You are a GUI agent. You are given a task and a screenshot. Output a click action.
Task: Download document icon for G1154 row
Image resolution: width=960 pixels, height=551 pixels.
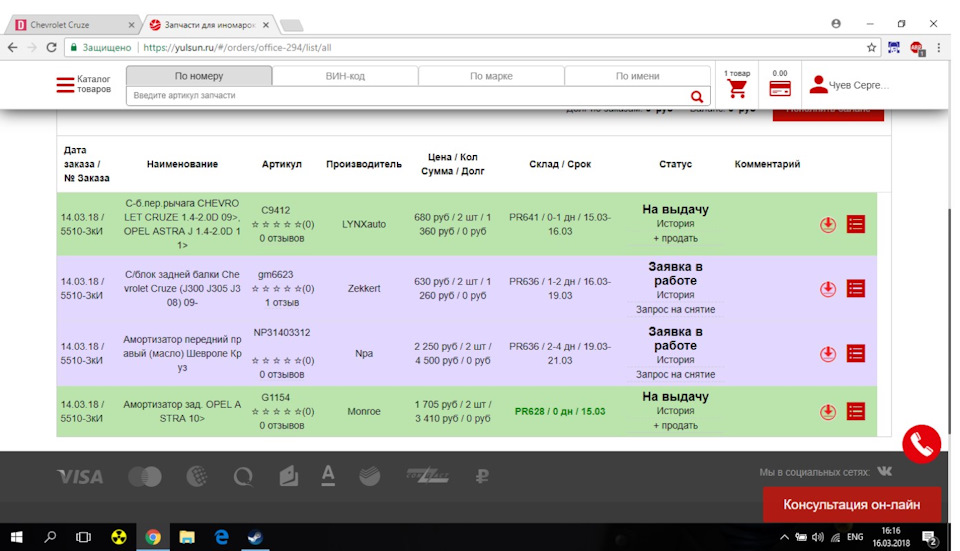tap(828, 412)
